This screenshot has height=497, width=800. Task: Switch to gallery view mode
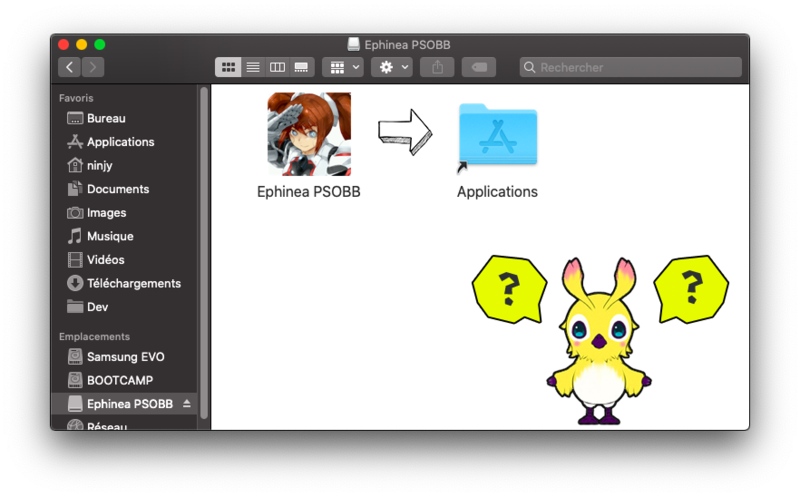[302, 67]
